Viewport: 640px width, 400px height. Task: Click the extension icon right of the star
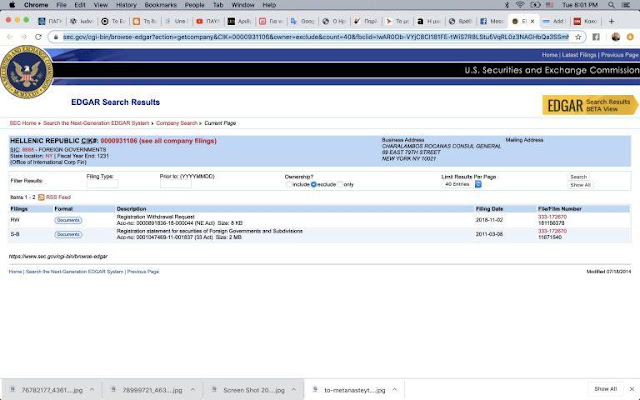596,37
